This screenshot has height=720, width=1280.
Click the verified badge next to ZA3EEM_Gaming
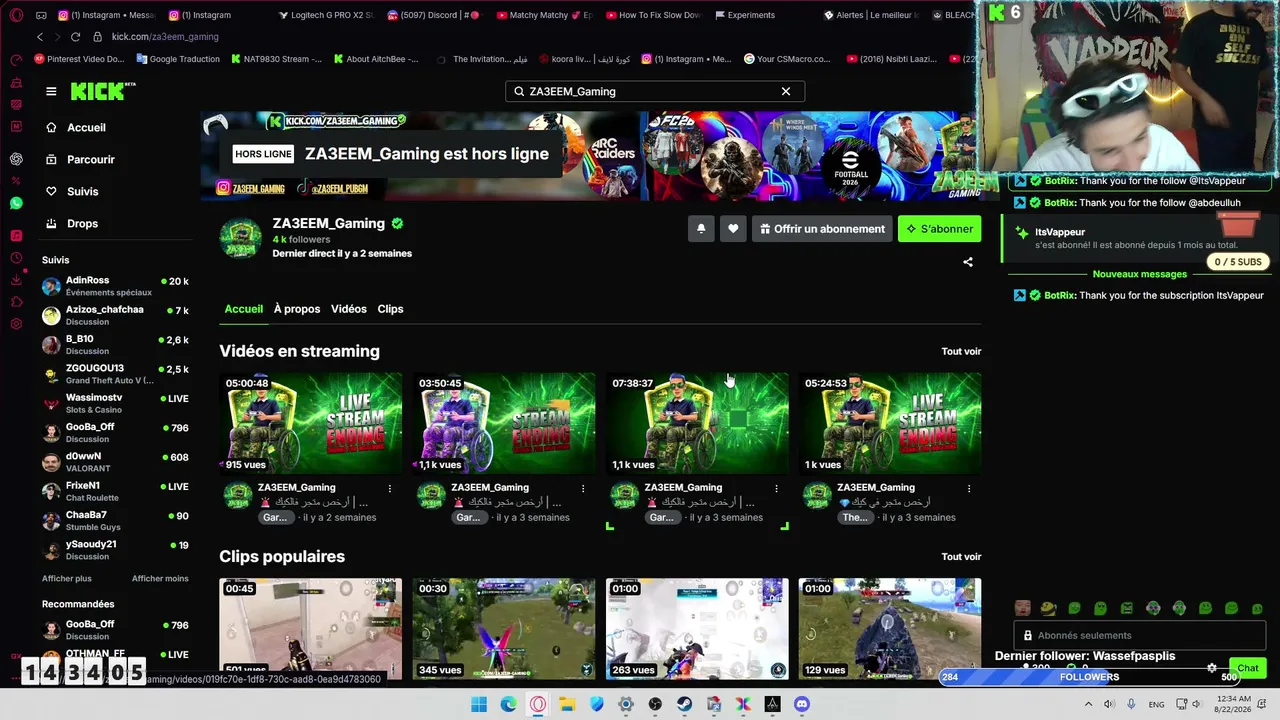click(x=398, y=223)
